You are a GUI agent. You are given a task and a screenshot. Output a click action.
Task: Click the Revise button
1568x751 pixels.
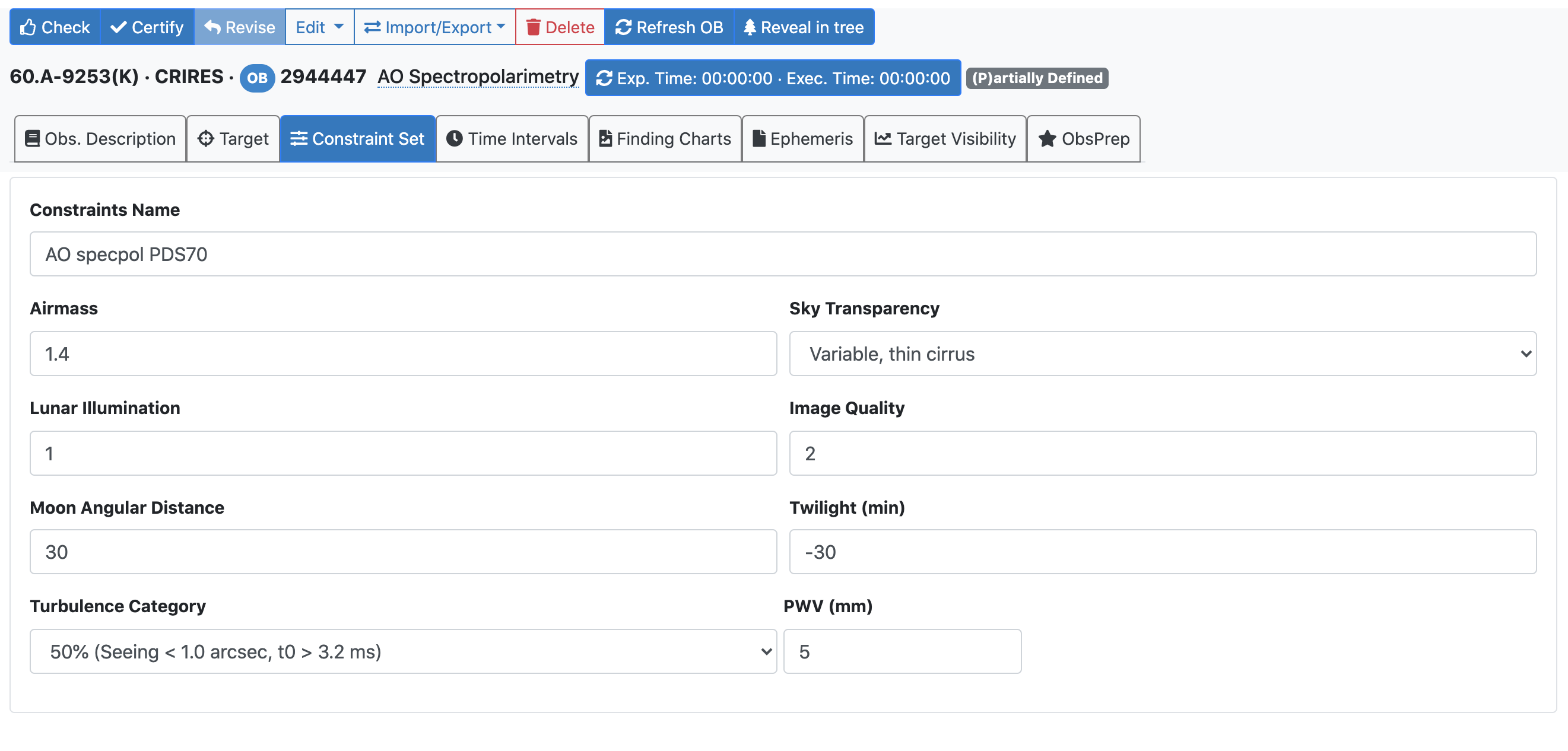pyautogui.click(x=239, y=27)
